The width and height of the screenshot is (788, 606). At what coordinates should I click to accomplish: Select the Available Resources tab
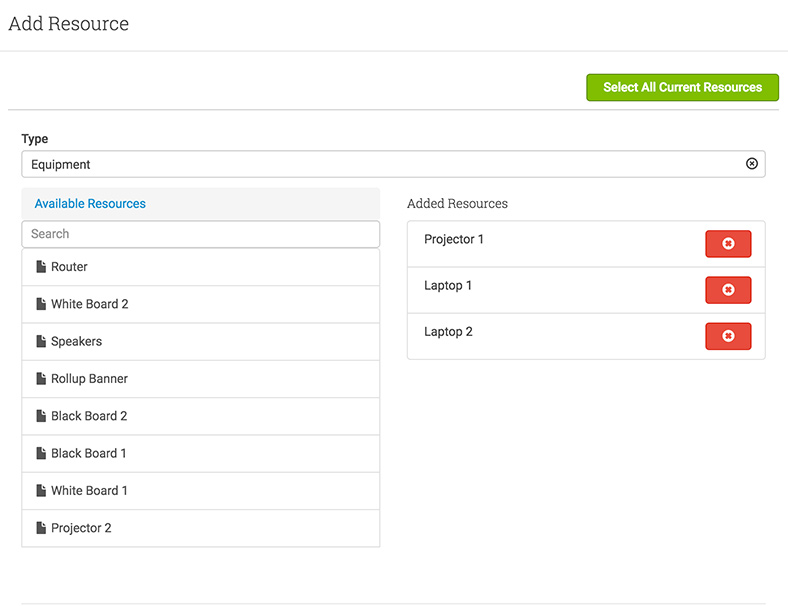point(90,204)
